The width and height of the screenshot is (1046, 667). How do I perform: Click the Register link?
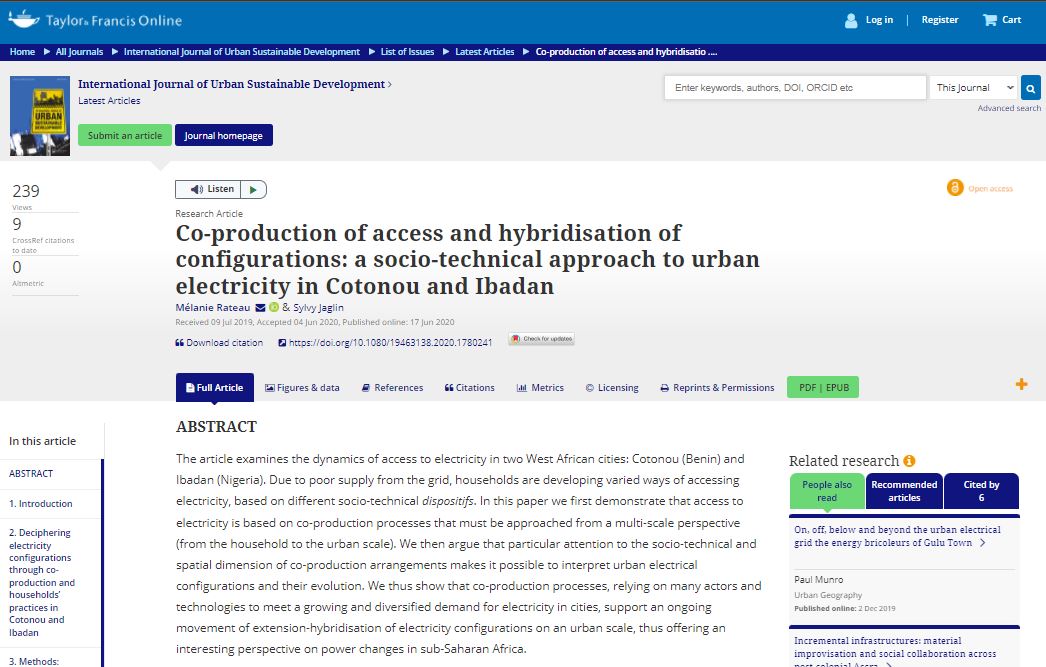(x=940, y=20)
